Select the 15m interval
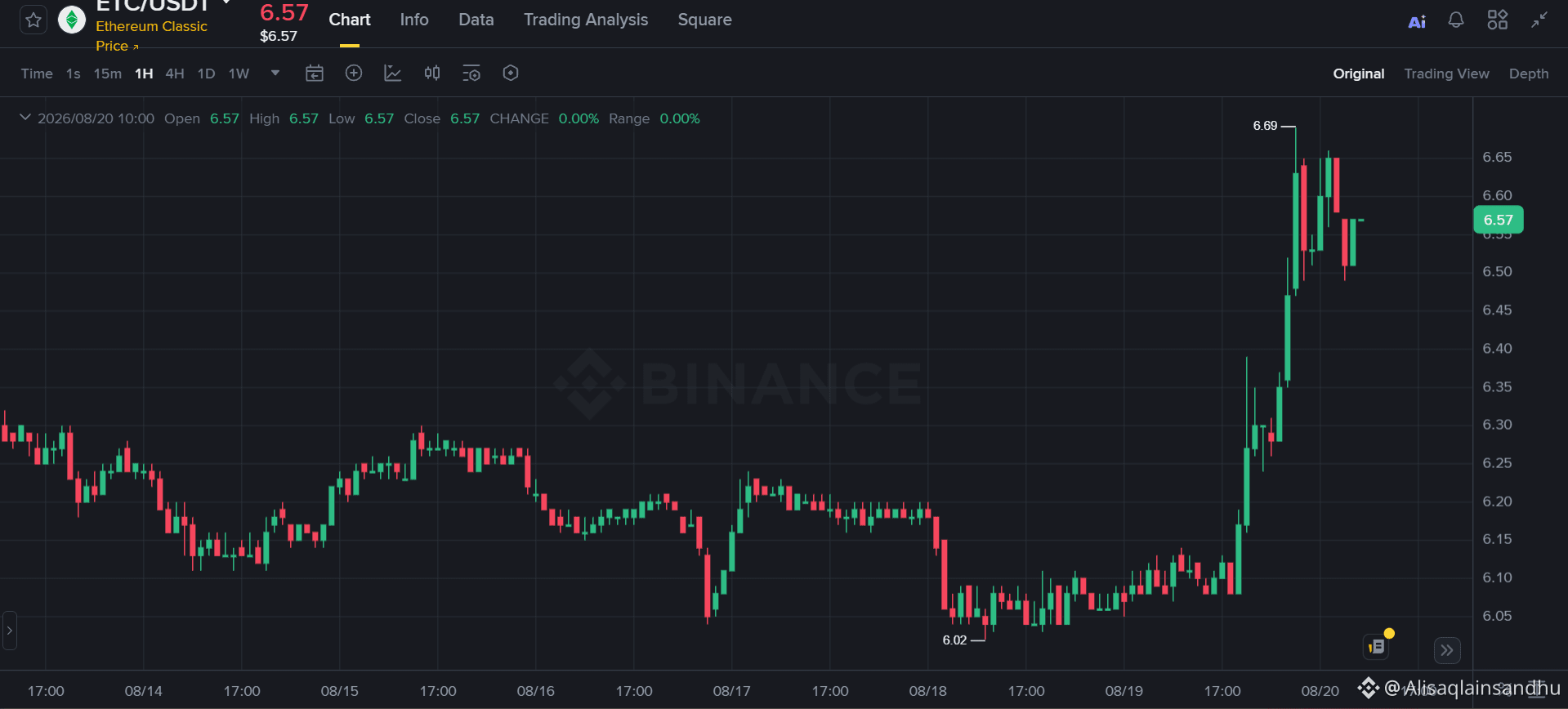 [108, 74]
